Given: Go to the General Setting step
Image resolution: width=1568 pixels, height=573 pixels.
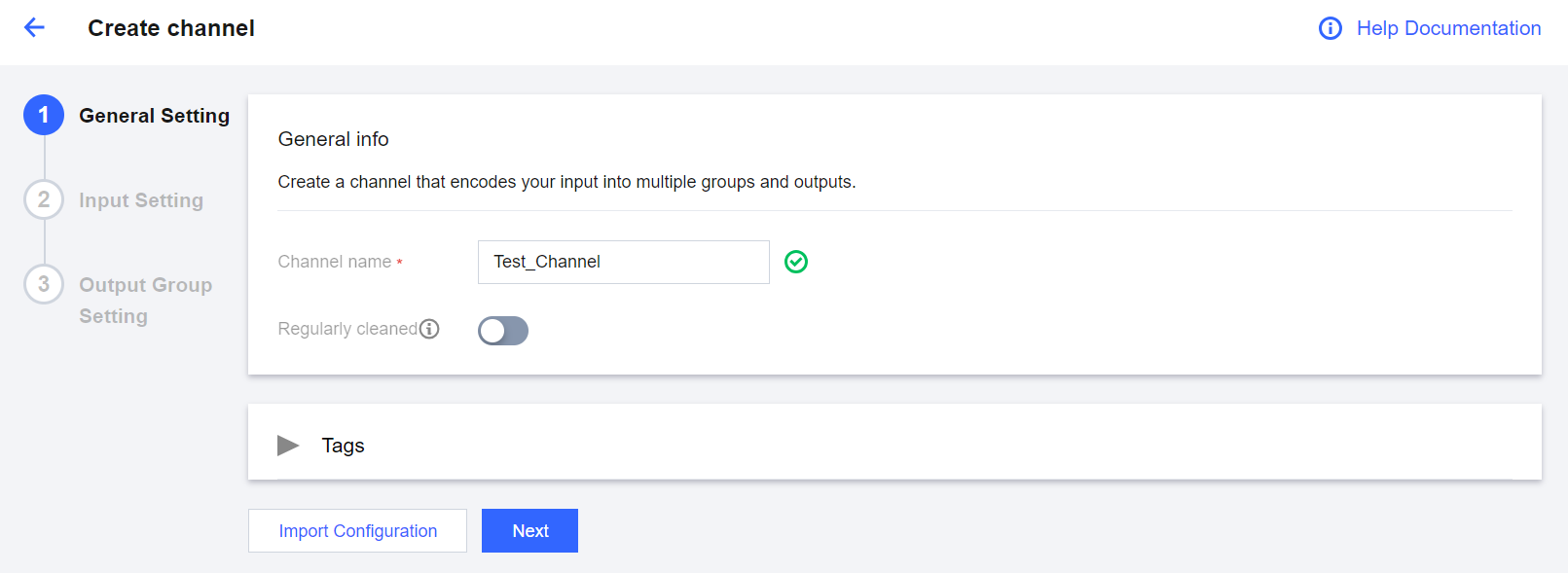Looking at the screenshot, I should pos(154,116).
